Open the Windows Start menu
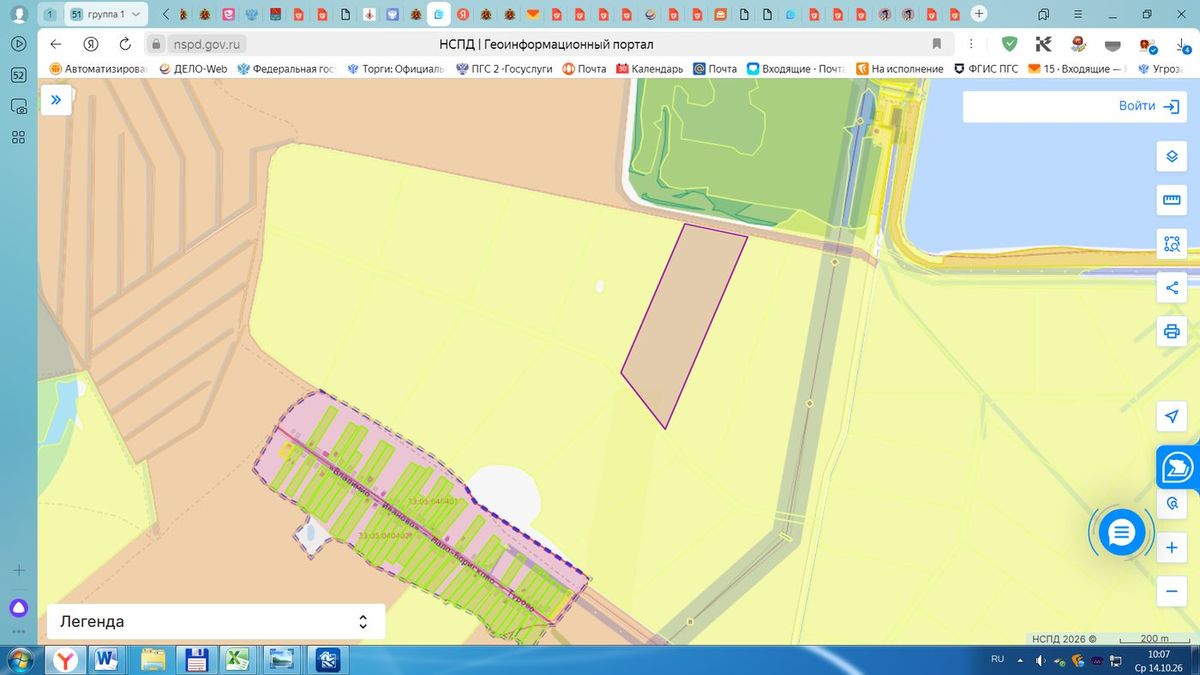This screenshot has height=675, width=1200. 20,660
